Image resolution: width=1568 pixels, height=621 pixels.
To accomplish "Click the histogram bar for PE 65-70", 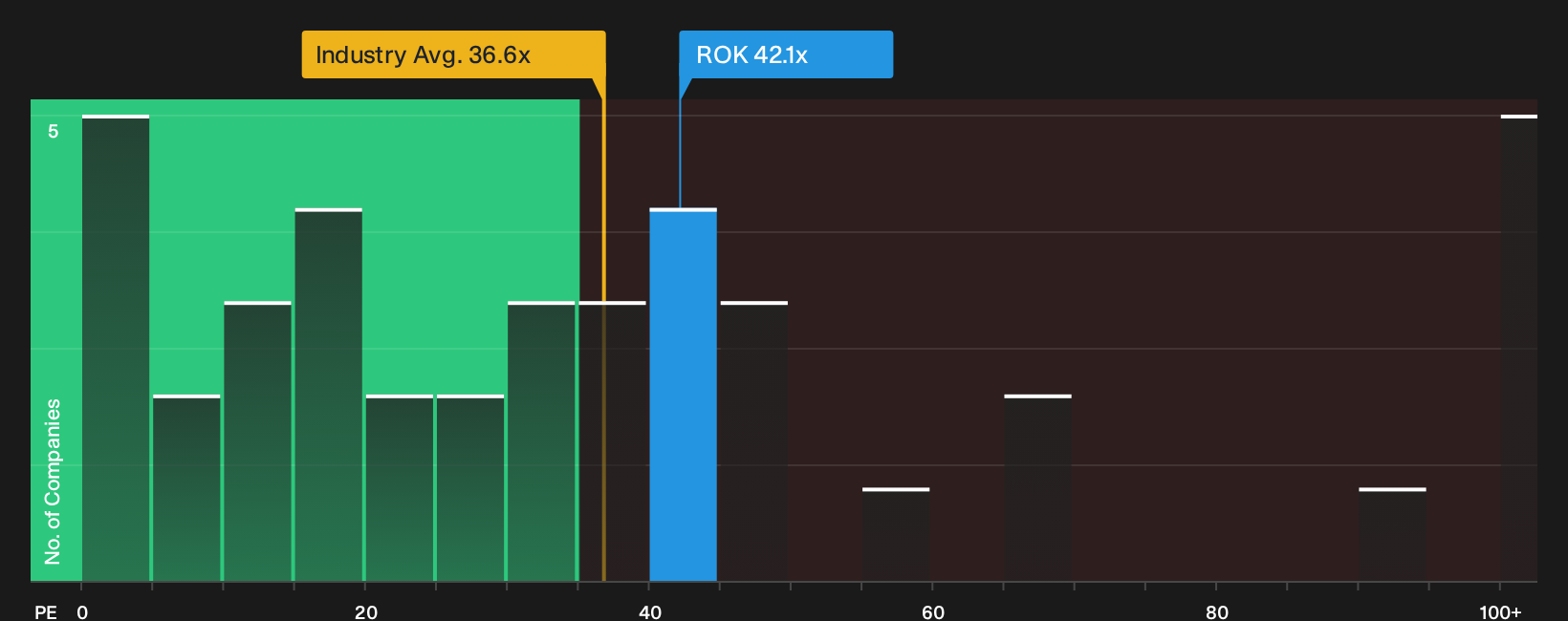I will (1037, 487).
